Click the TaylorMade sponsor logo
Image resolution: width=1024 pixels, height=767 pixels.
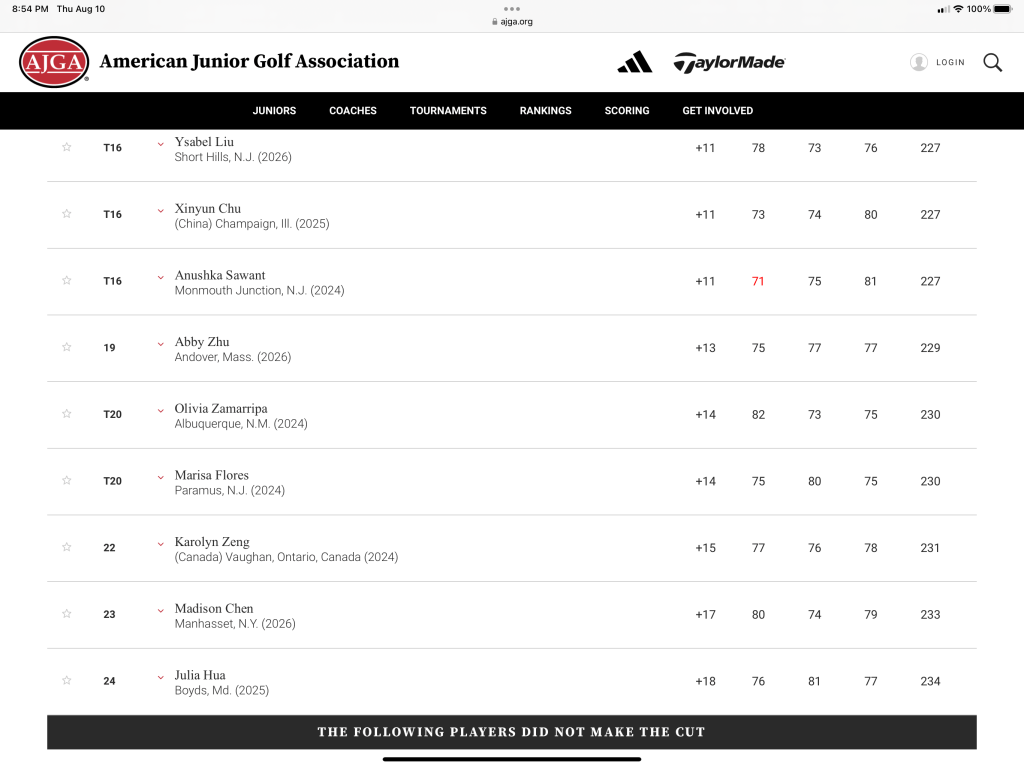(x=729, y=62)
